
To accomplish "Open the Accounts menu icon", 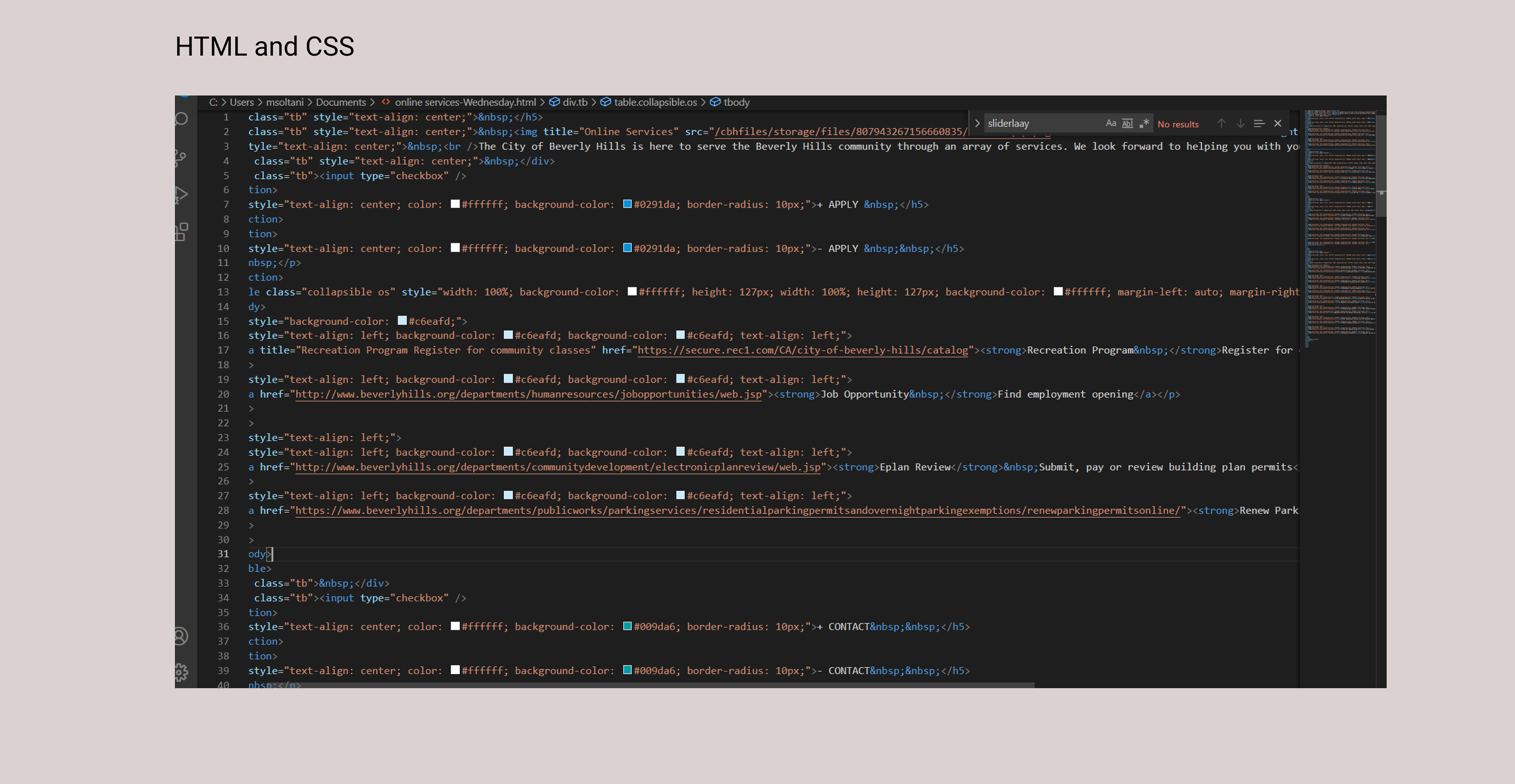I will tap(181, 636).
